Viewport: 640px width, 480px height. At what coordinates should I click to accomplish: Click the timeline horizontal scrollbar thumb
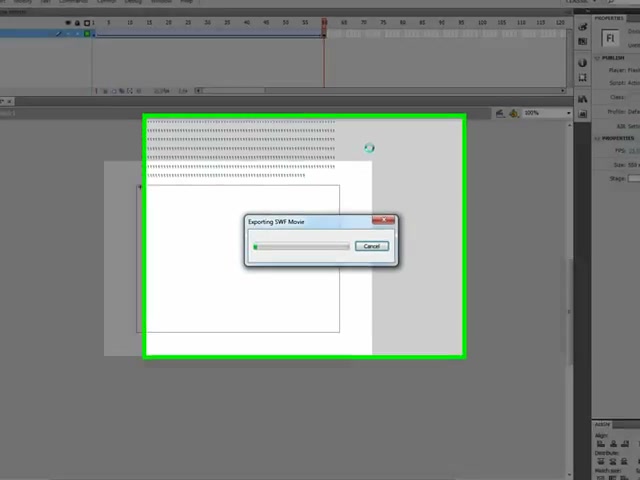click(x=233, y=91)
